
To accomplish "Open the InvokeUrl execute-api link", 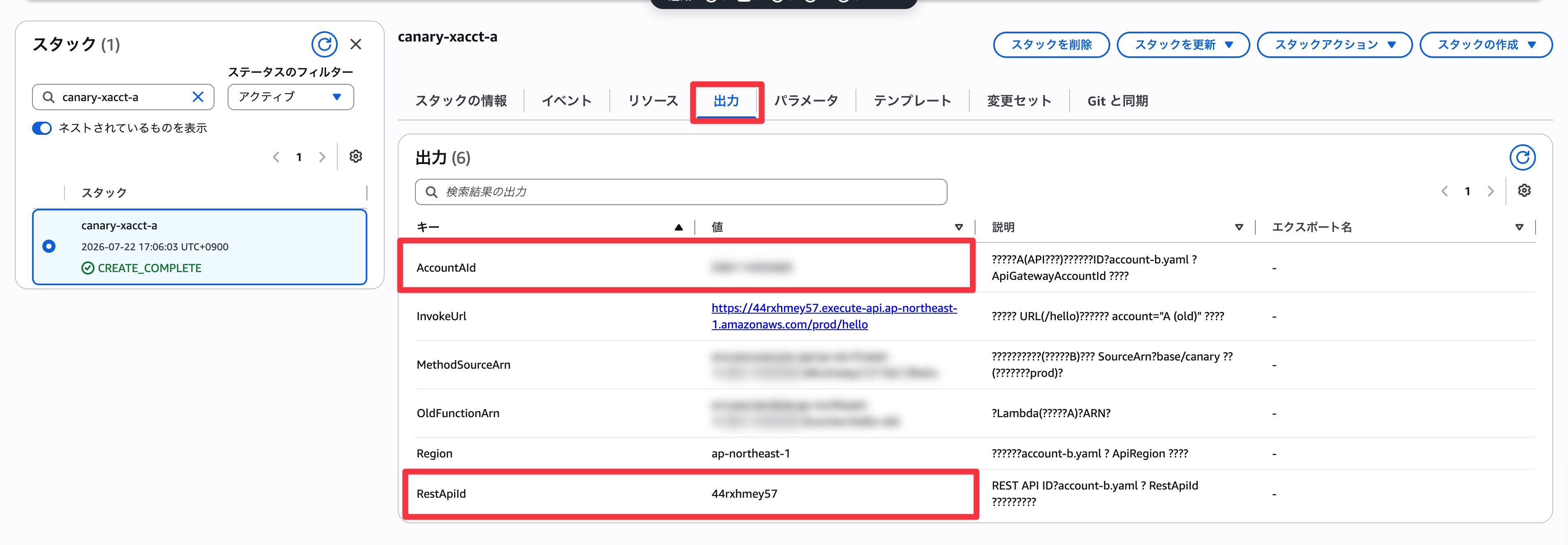I will coord(834,316).
